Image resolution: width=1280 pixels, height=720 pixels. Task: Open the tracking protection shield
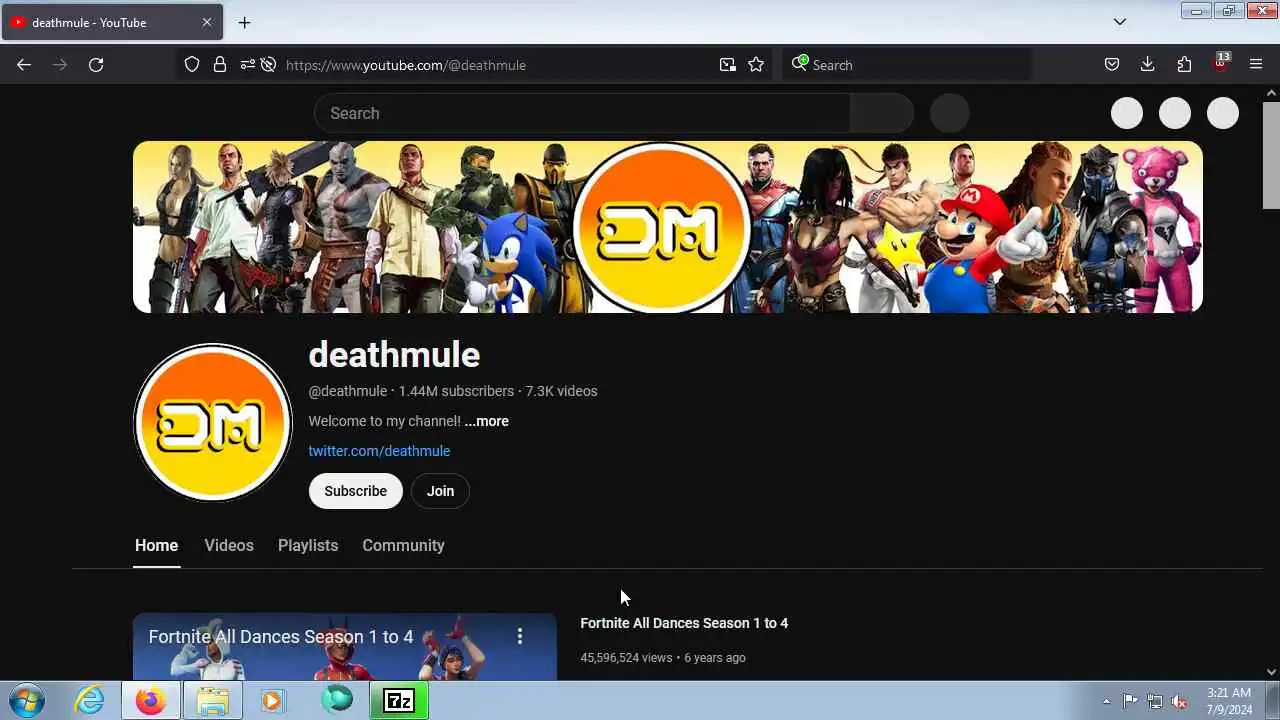192,65
